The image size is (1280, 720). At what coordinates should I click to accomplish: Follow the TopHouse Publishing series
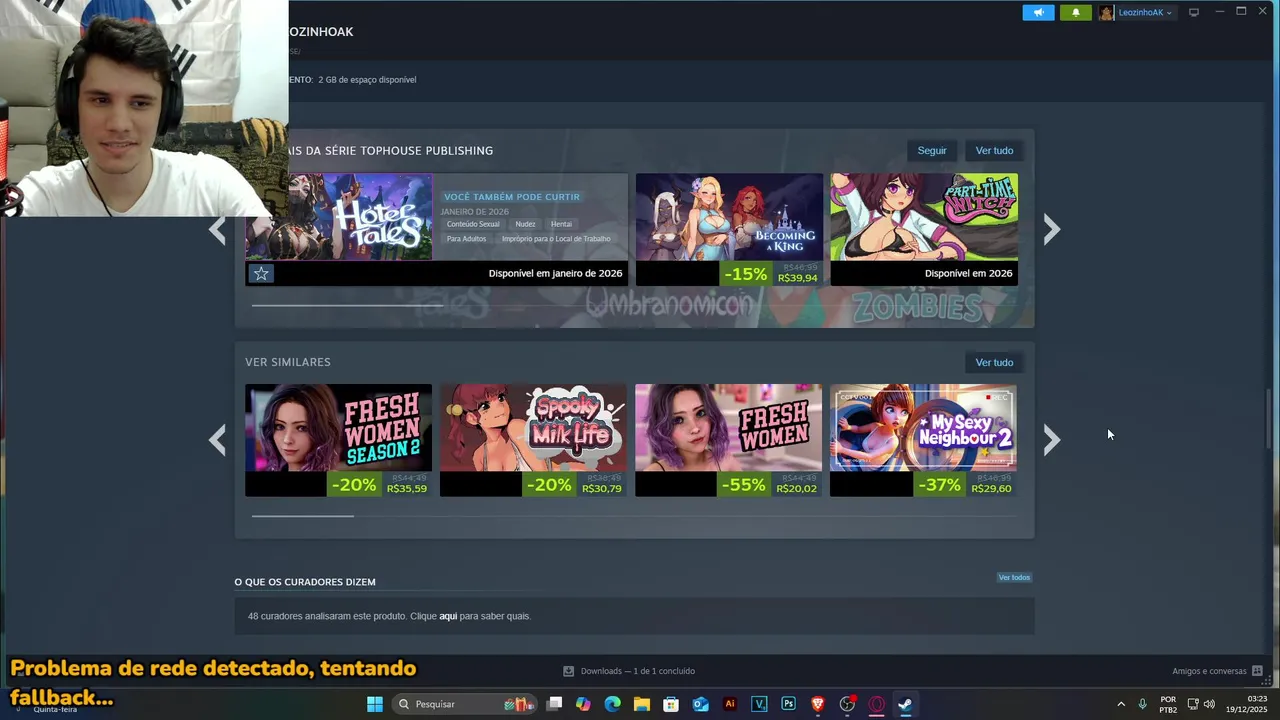[932, 150]
